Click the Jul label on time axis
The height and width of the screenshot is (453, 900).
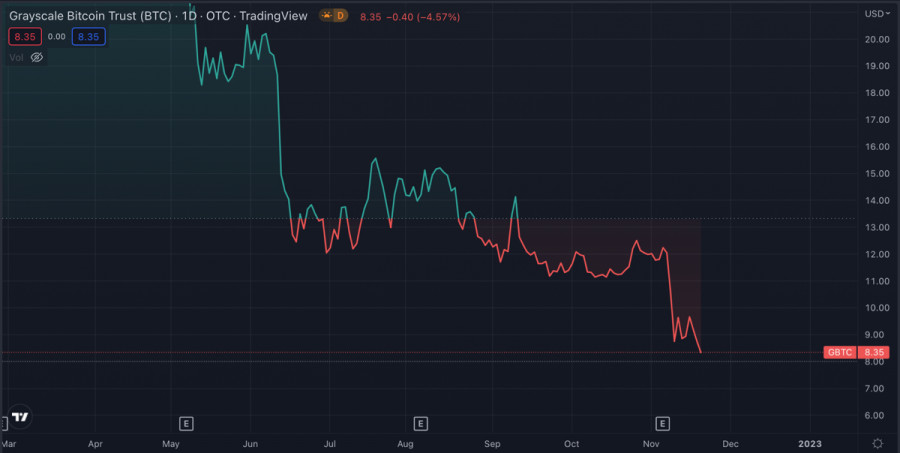point(329,444)
